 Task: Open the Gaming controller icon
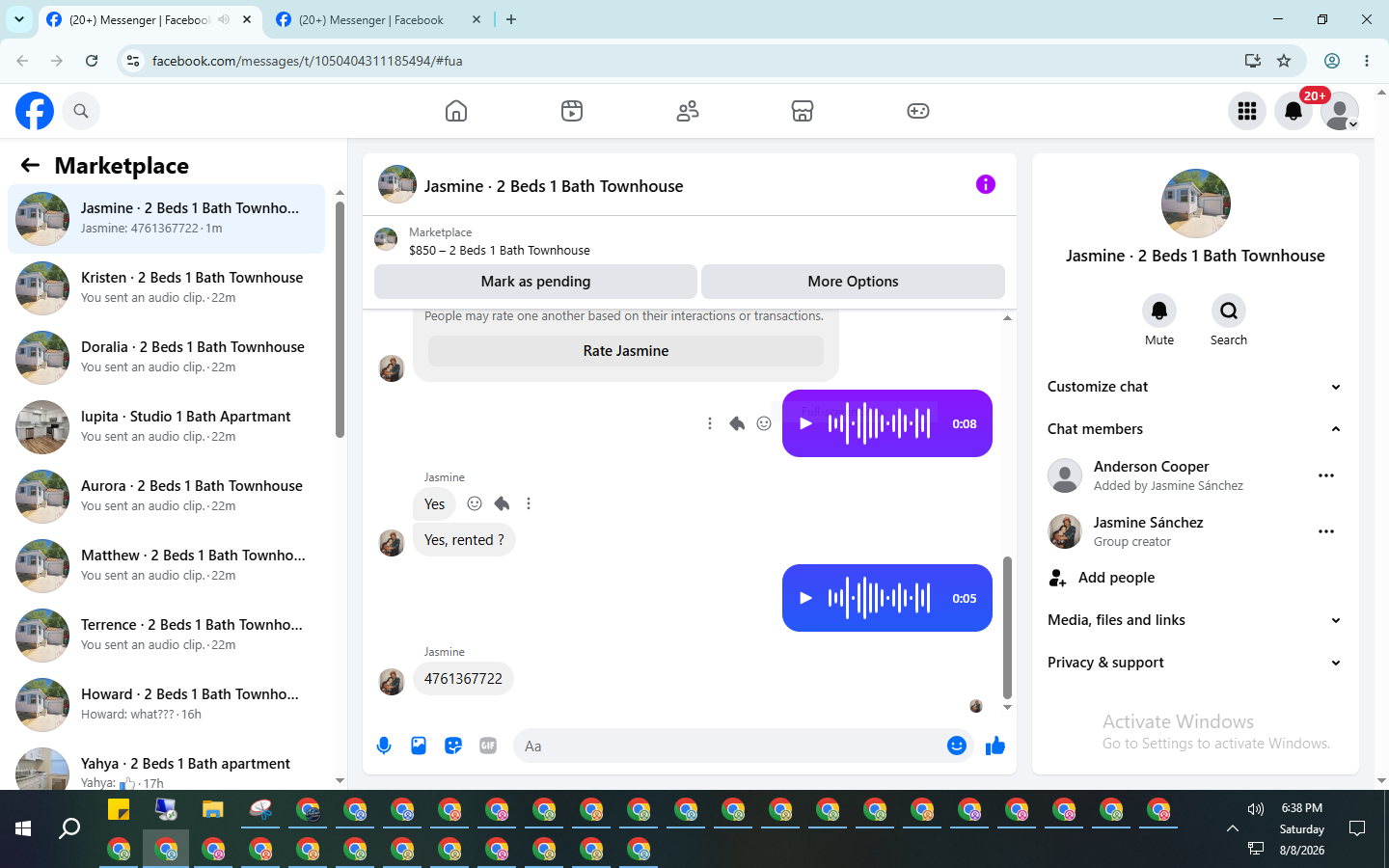click(x=918, y=111)
